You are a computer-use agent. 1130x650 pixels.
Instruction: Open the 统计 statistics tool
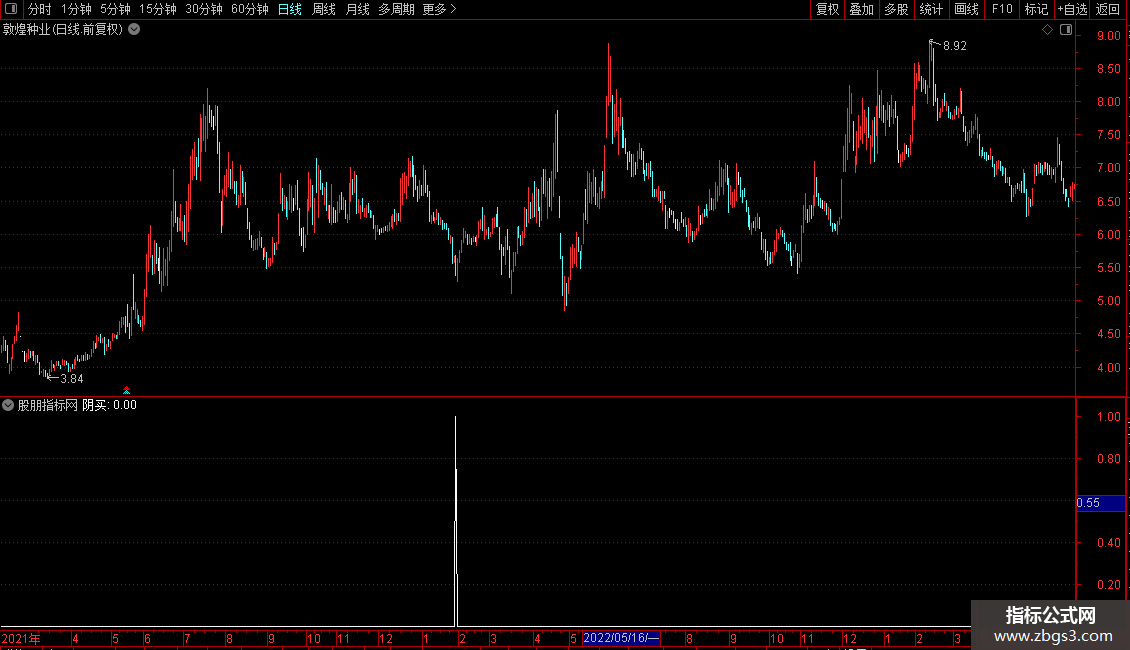click(931, 9)
